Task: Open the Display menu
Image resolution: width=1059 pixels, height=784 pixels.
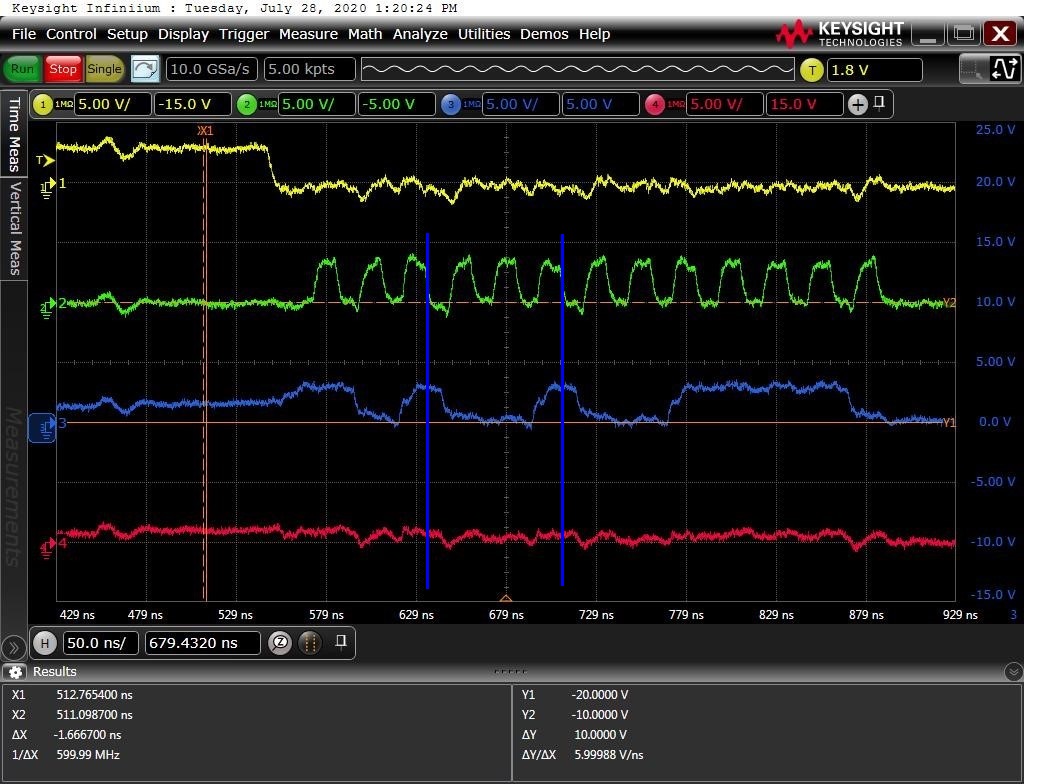Action: 183,34
